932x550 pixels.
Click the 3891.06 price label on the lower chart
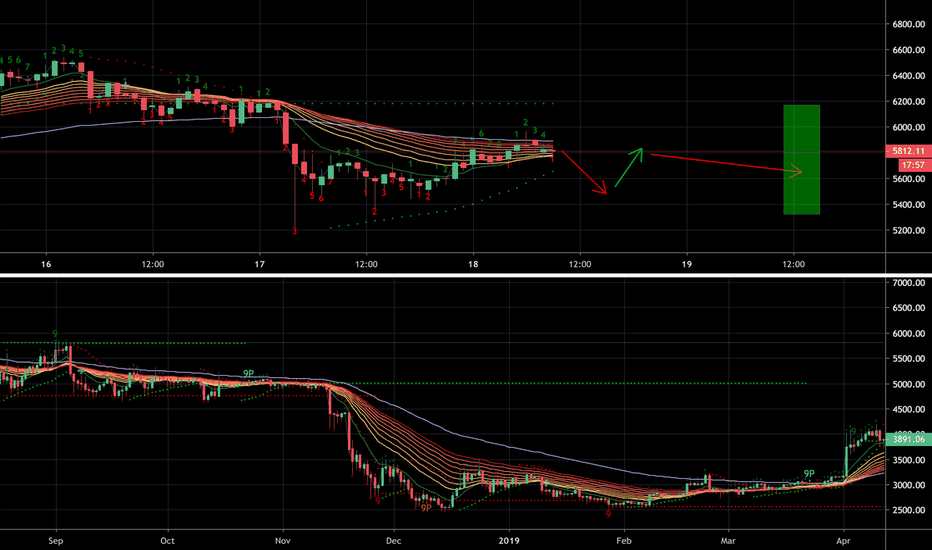coord(908,439)
